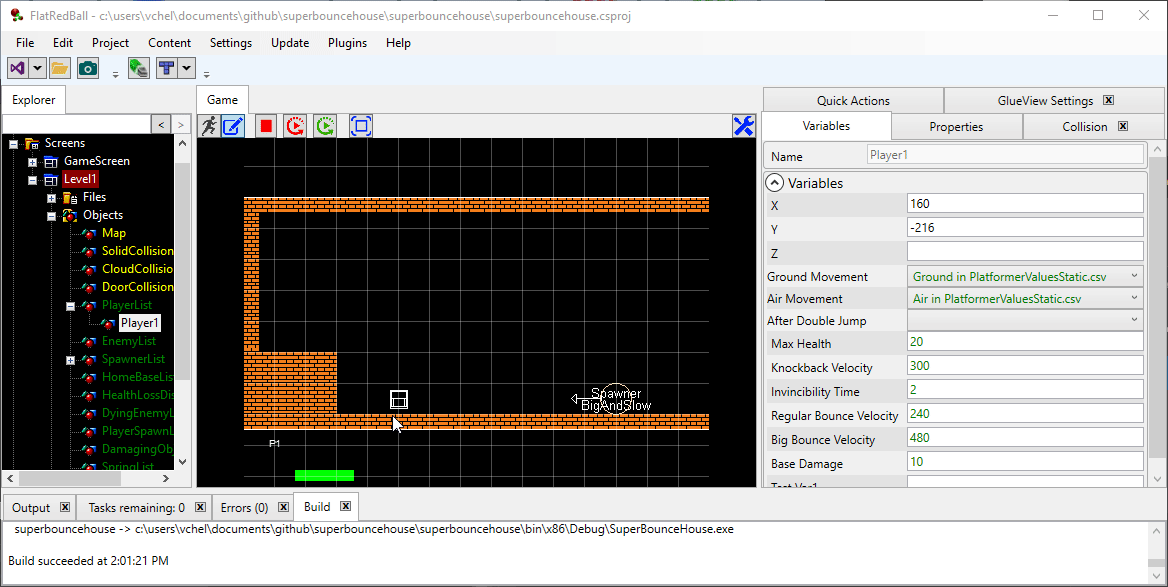This screenshot has height=587, width=1168.
Task: Click the X variable input field
Action: pyautogui.click(x=1025, y=203)
